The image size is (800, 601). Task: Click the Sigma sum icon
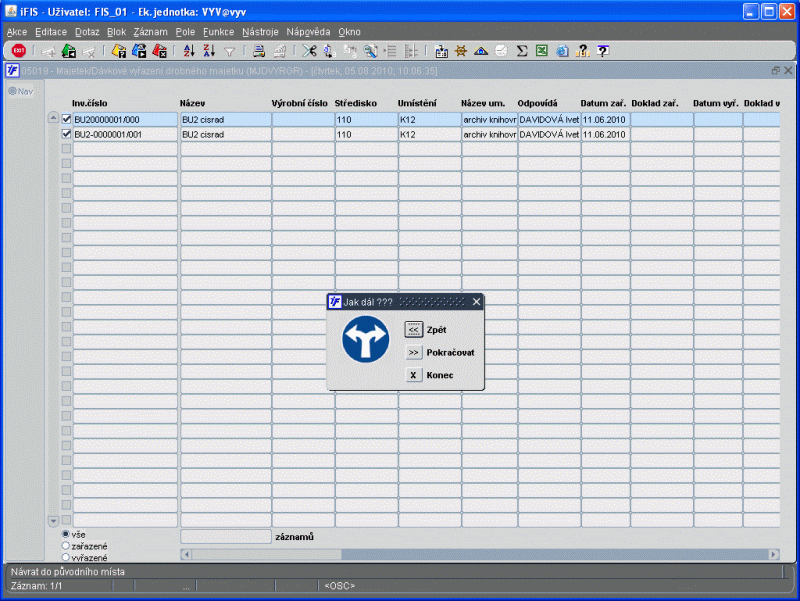(x=521, y=51)
